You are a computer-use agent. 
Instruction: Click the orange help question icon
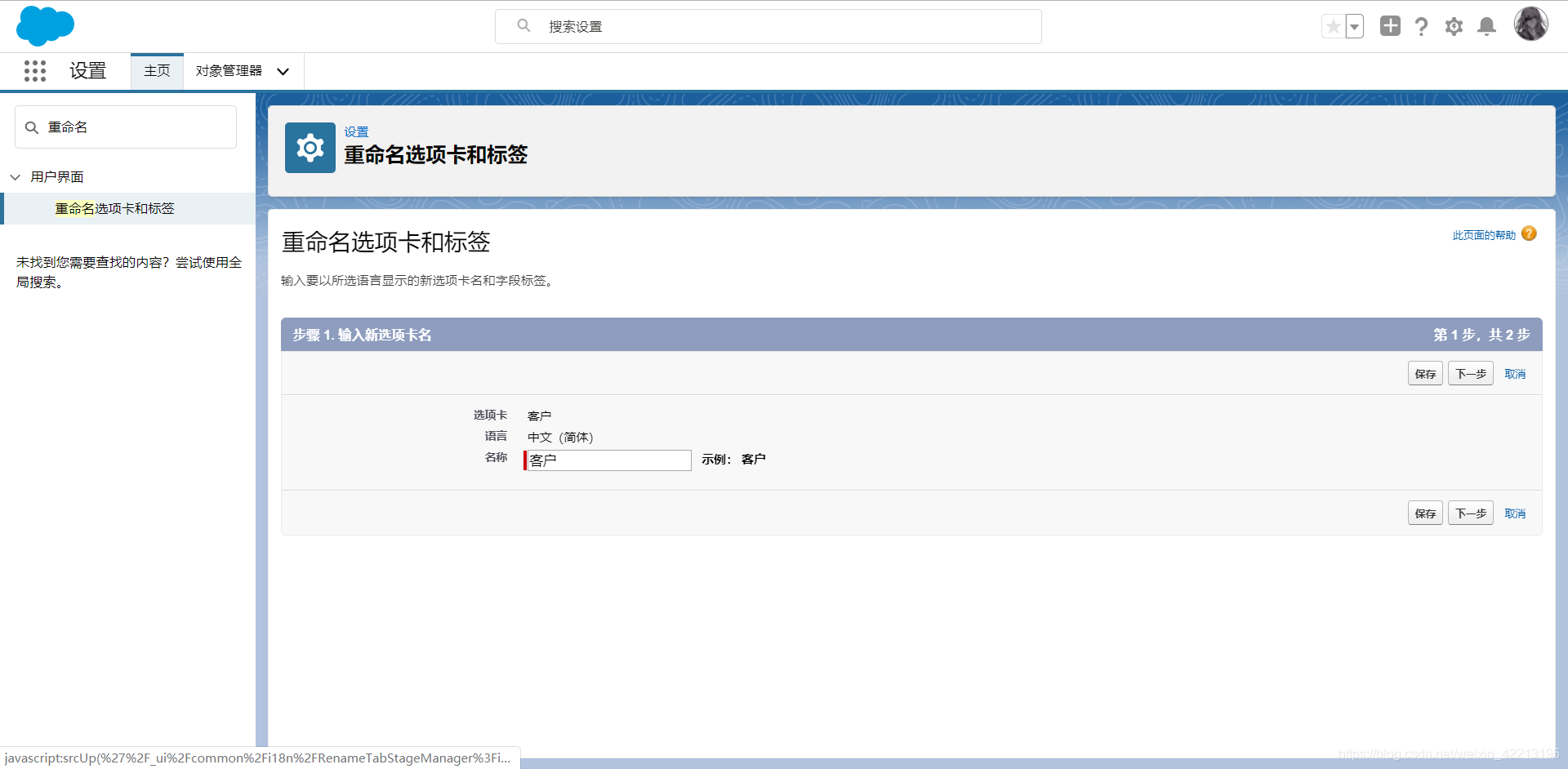point(1529,234)
